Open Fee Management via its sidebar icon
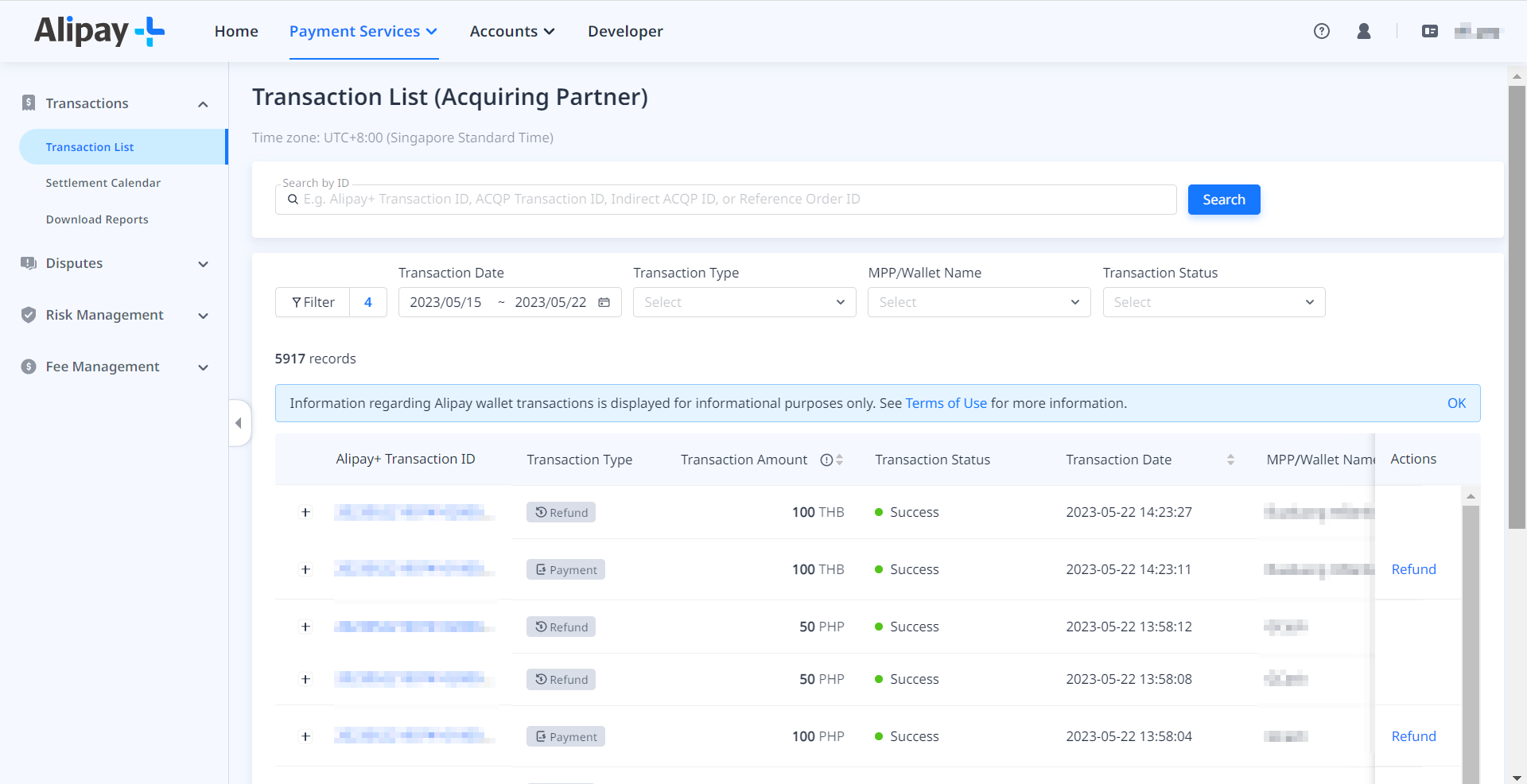This screenshot has width=1527, height=784. pos(29,367)
